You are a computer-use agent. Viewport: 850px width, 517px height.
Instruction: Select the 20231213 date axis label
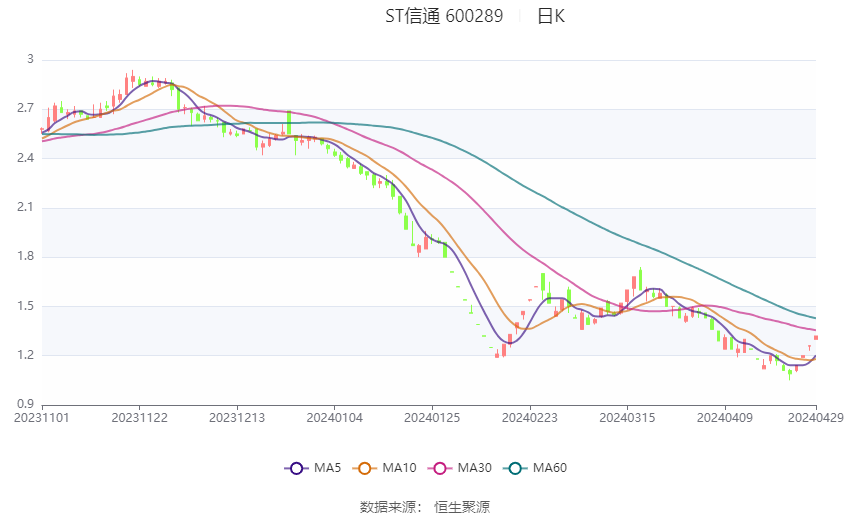tap(237, 418)
